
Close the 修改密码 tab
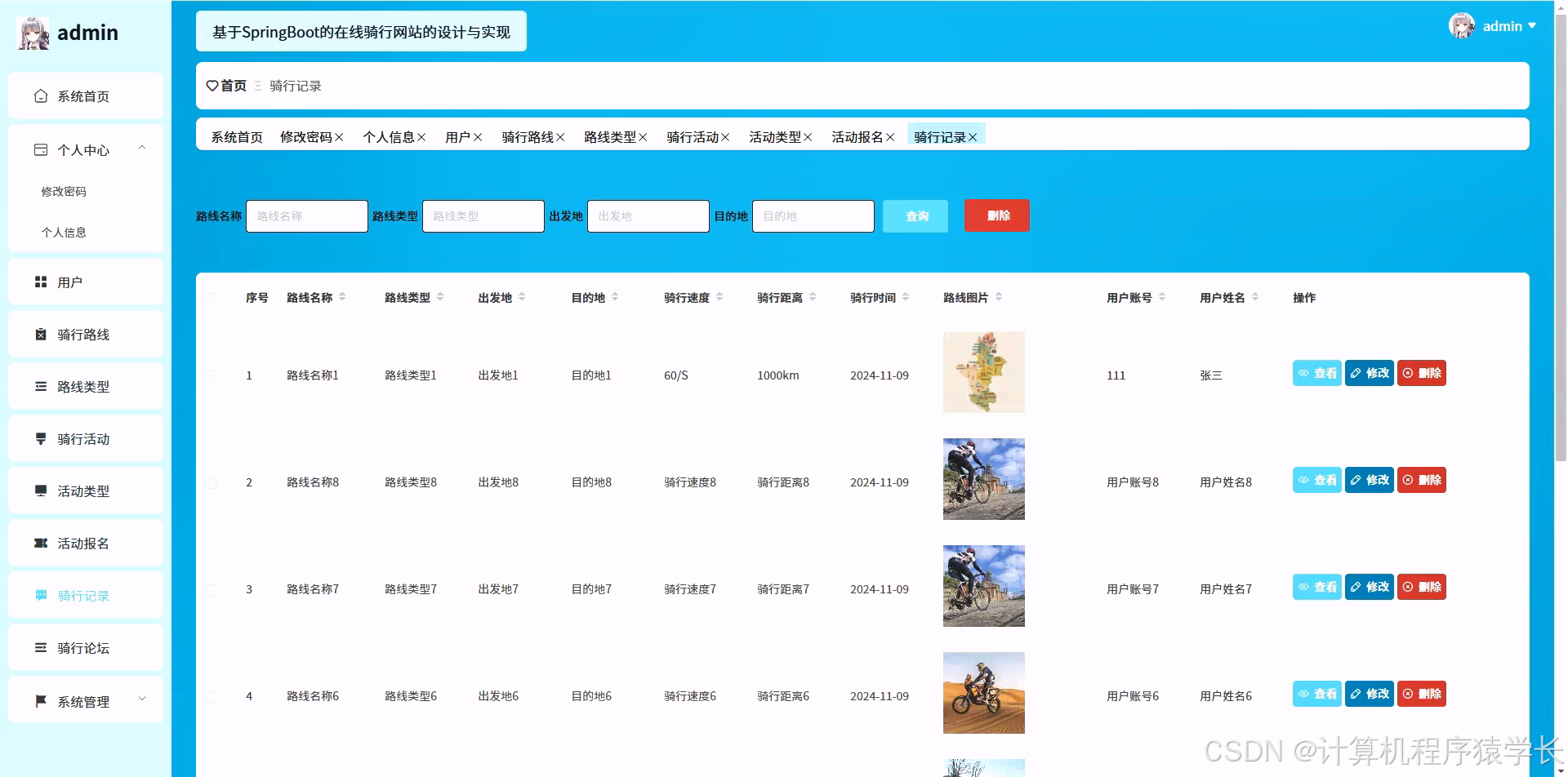pos(341,136)
